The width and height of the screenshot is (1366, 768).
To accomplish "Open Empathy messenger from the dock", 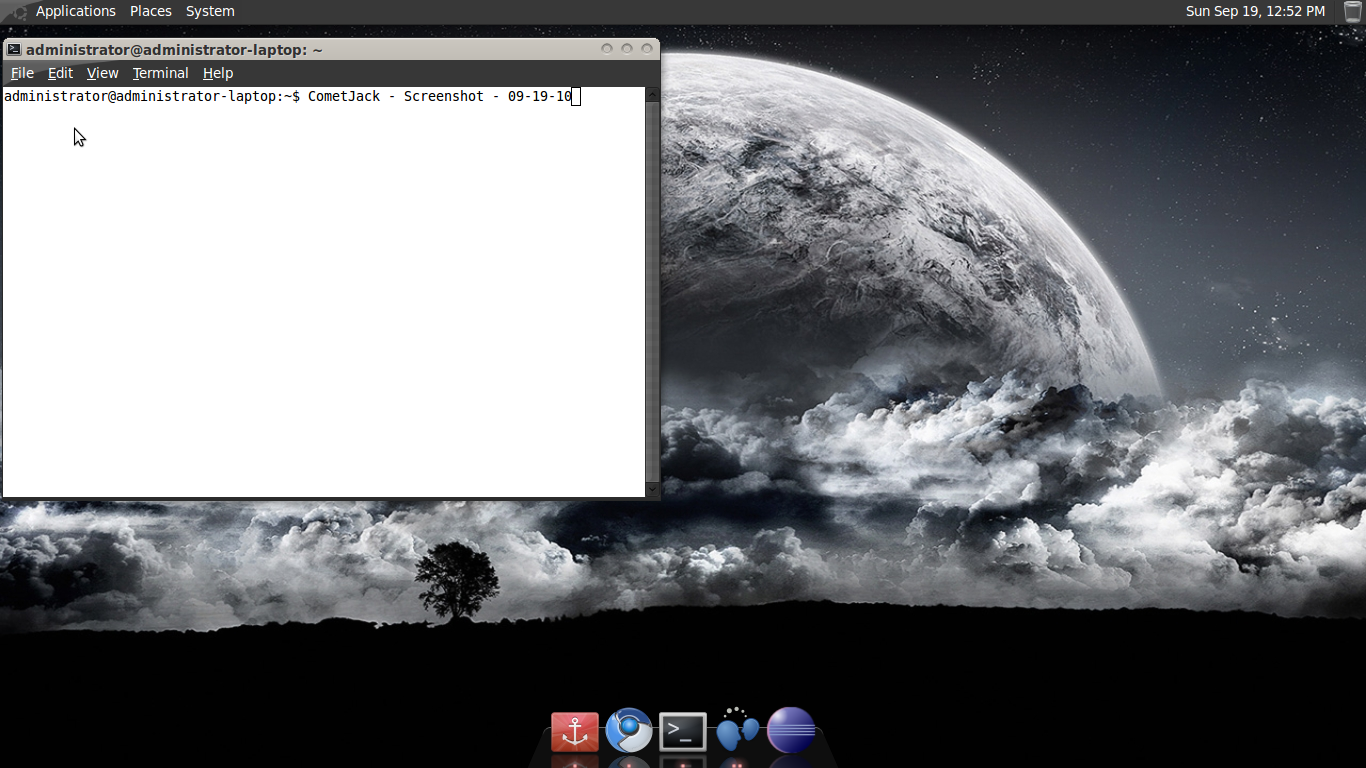I will tap(736, 731).
